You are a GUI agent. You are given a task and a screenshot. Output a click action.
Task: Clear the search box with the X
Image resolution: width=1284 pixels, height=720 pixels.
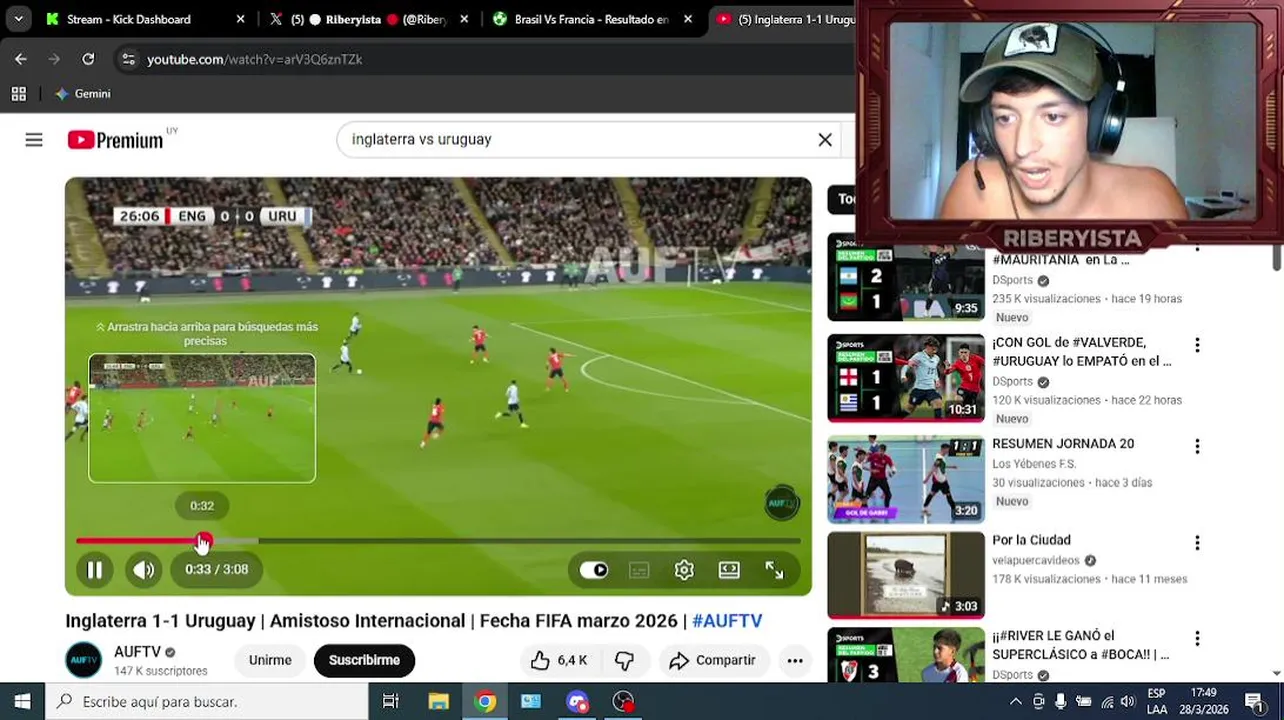[825, 140]
